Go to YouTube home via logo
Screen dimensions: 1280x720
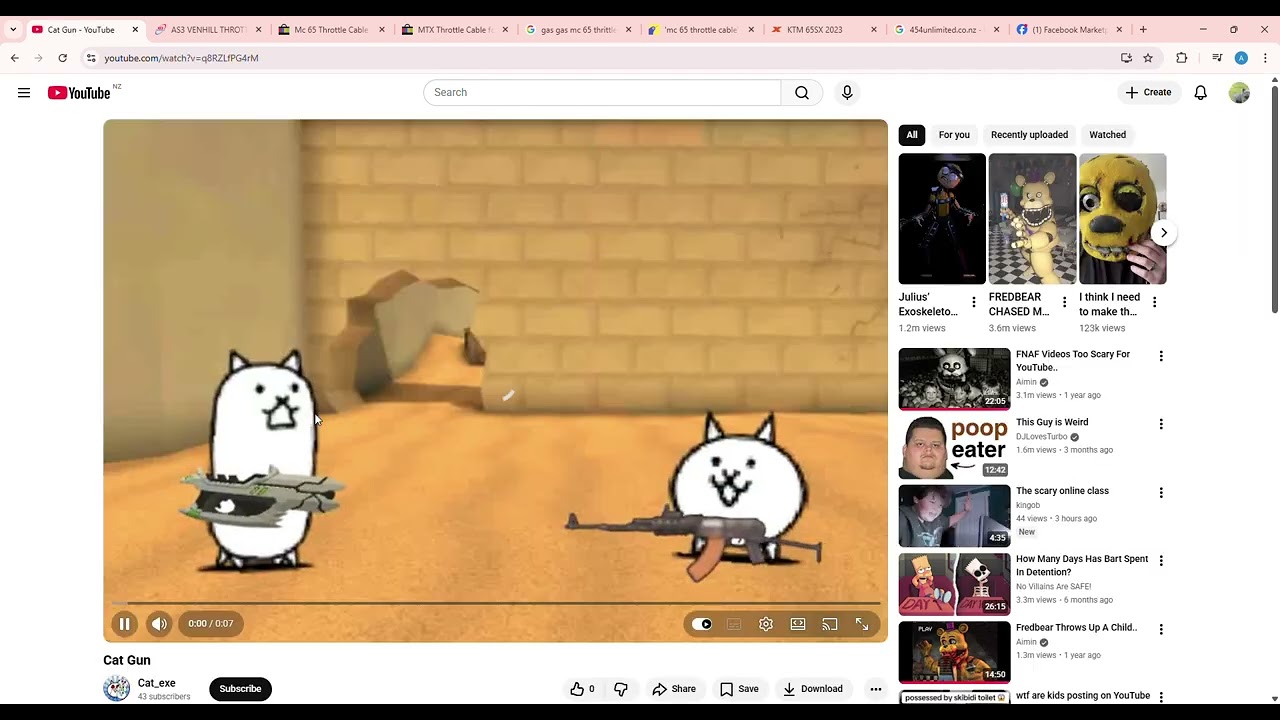78,93
